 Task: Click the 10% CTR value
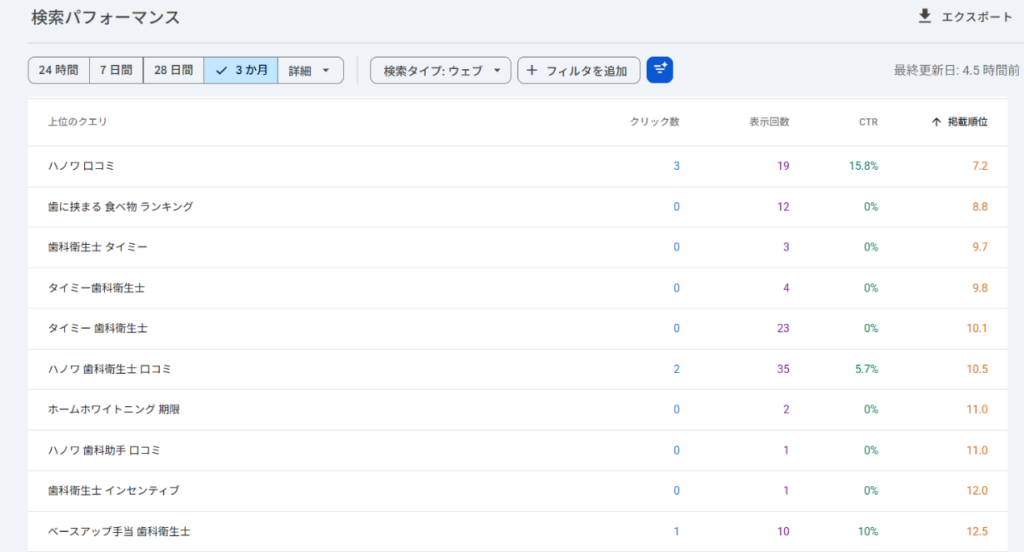click(868, 532)
